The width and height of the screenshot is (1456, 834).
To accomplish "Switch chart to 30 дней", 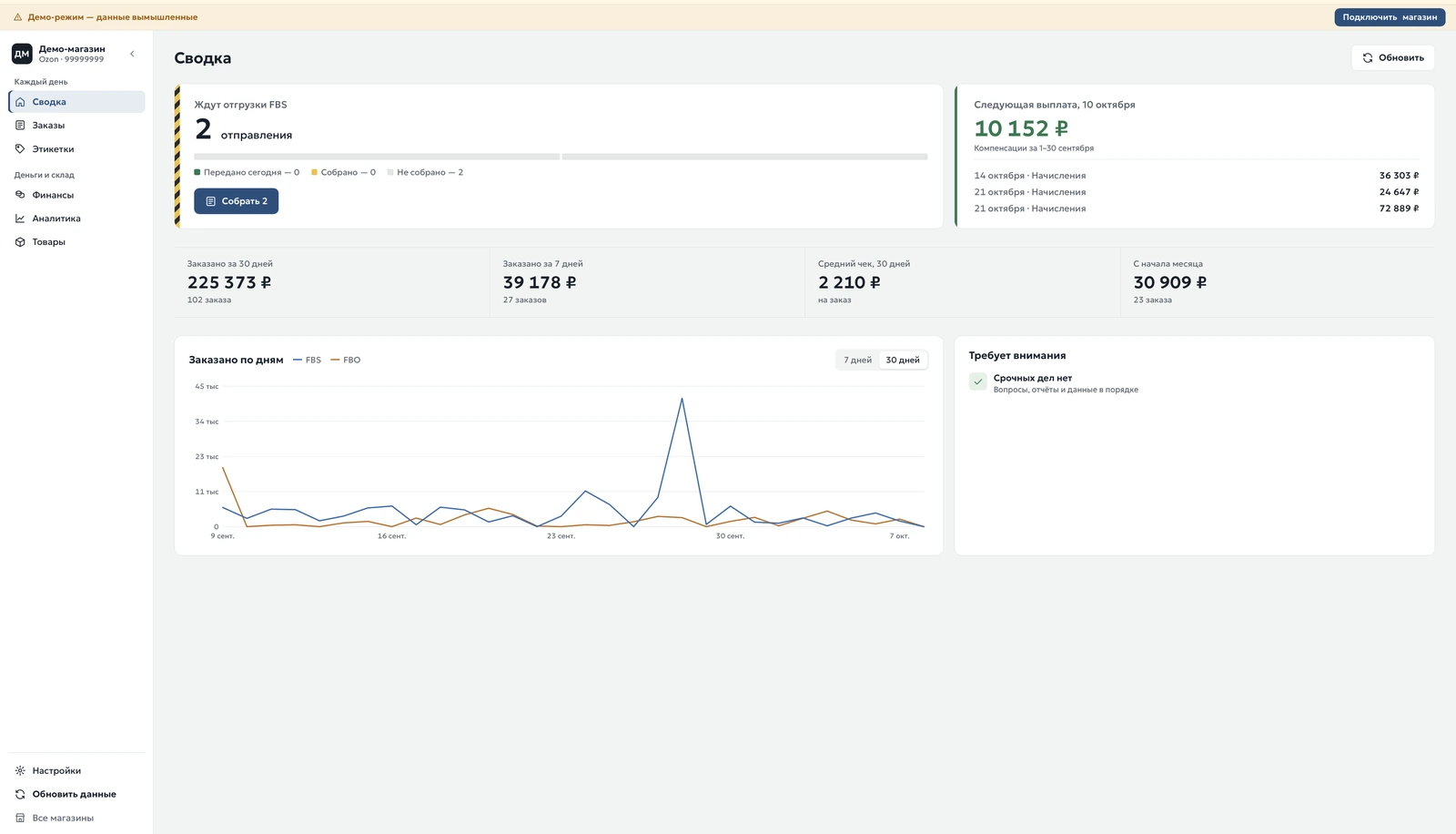I will point(903,361).
